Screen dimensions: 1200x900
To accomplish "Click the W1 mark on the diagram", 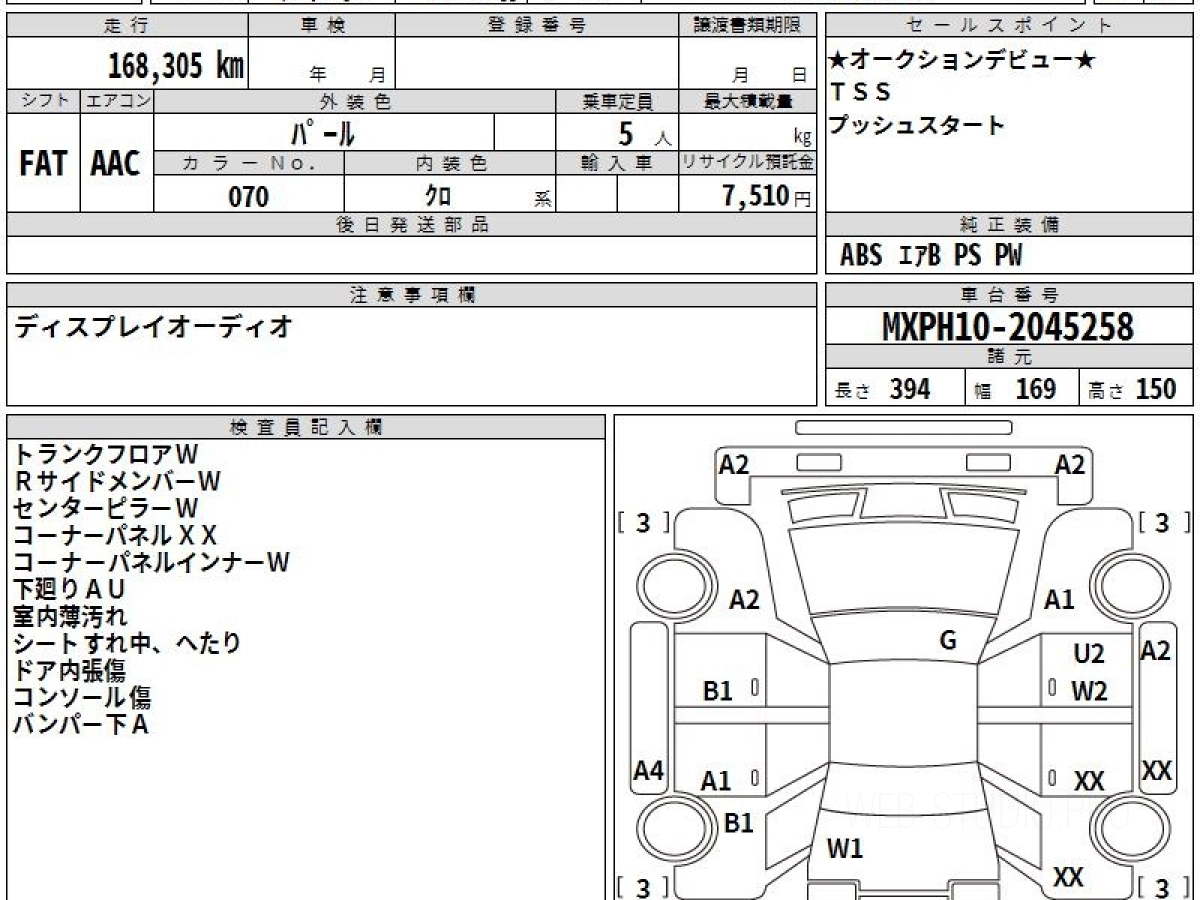I will pos(845,850).
